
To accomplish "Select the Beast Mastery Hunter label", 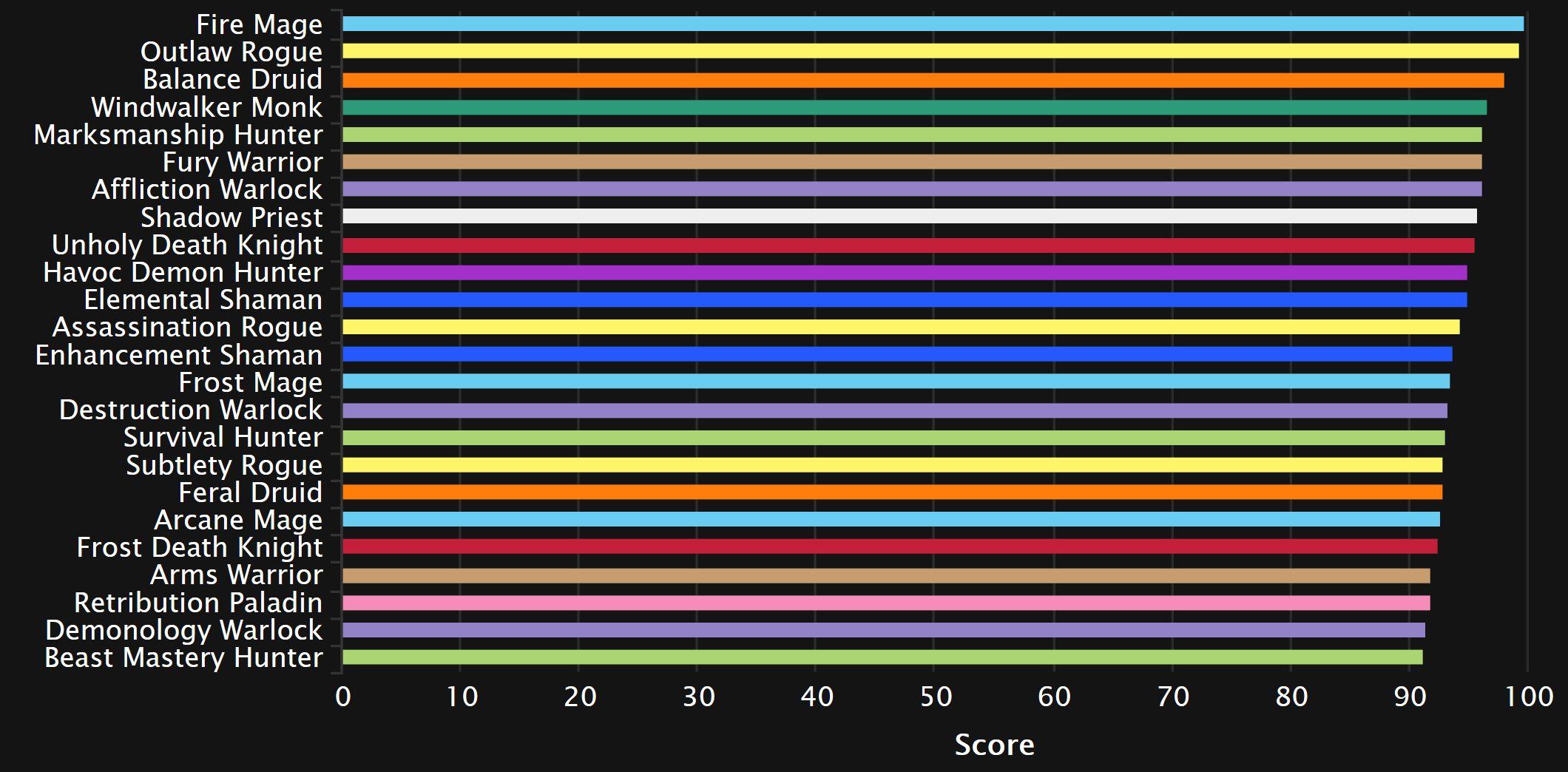I will pos(183,658).
